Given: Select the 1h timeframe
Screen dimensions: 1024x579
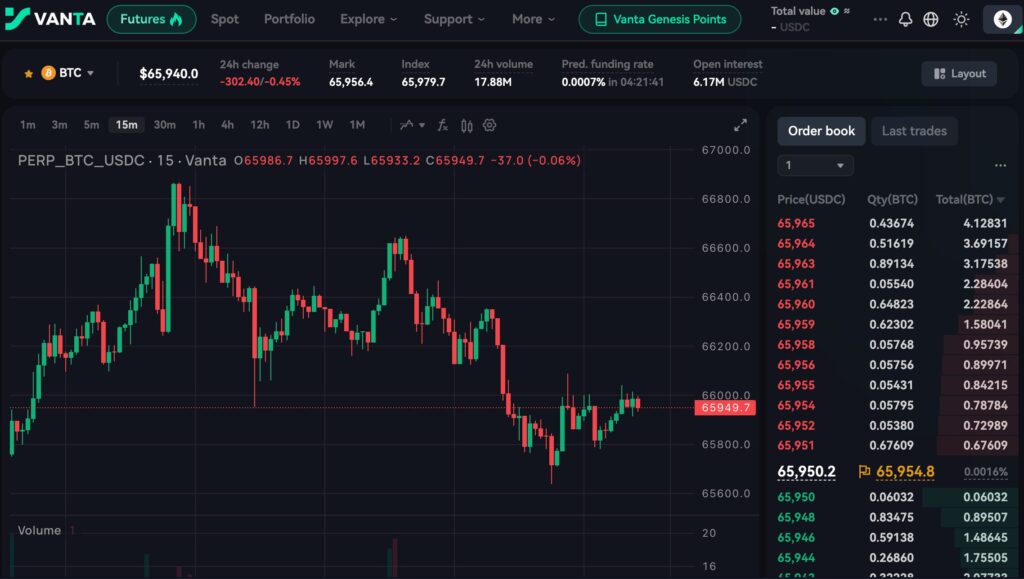Looking at the screenshot, I should (199, 125).
